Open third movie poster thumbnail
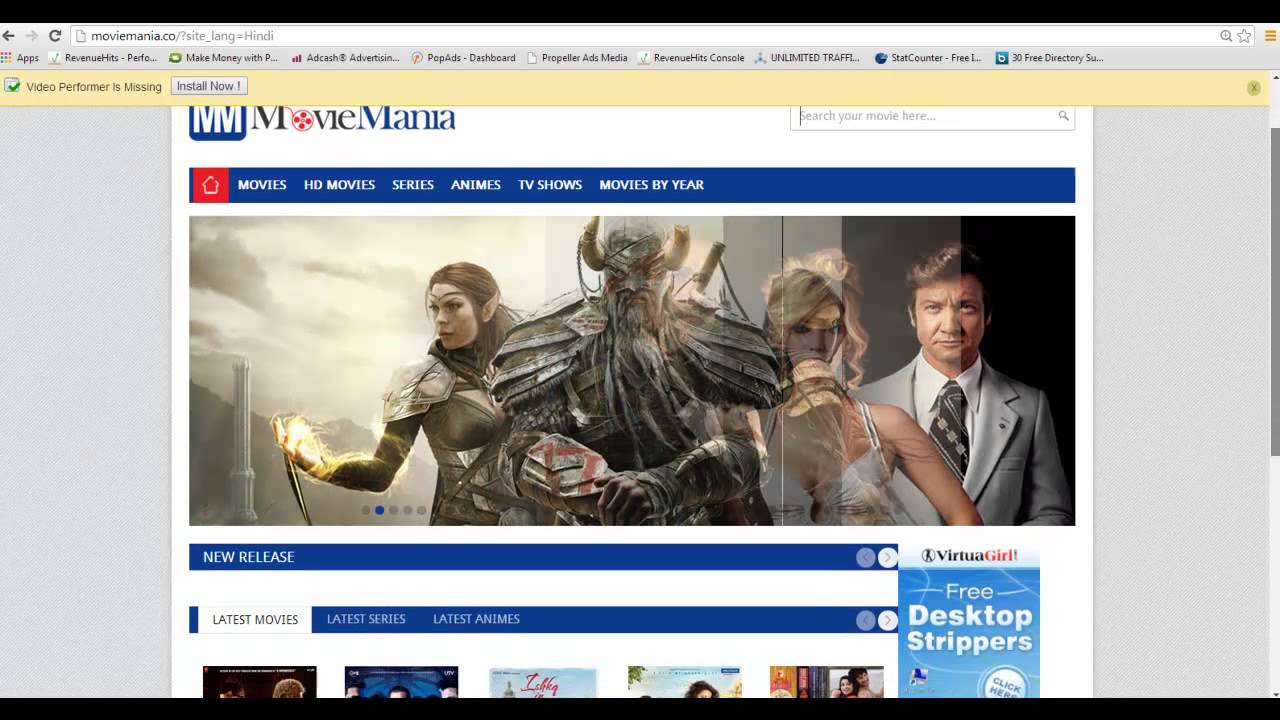The image size is (1280, 720). click(543, 682)
